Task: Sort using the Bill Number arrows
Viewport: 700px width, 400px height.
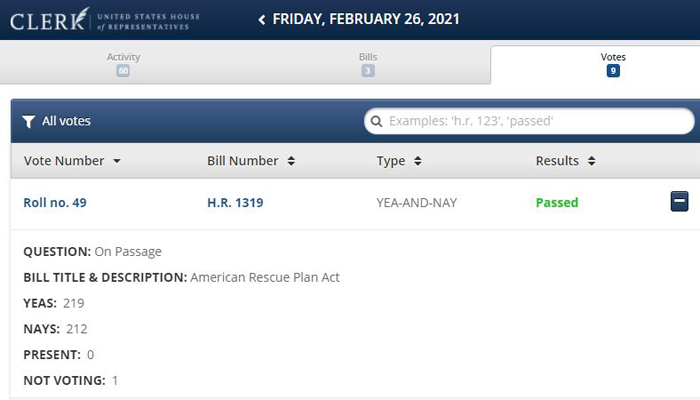Action: coord(291,161)
